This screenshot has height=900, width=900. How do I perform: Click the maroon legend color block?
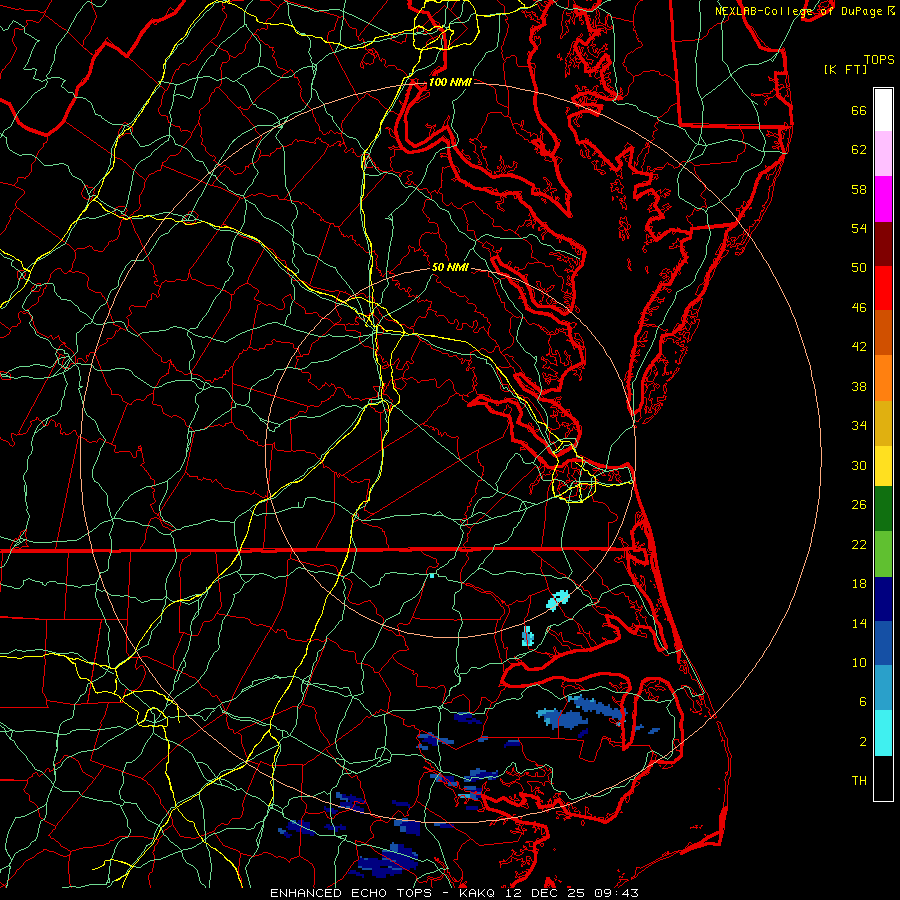click(x=883, y=243)
